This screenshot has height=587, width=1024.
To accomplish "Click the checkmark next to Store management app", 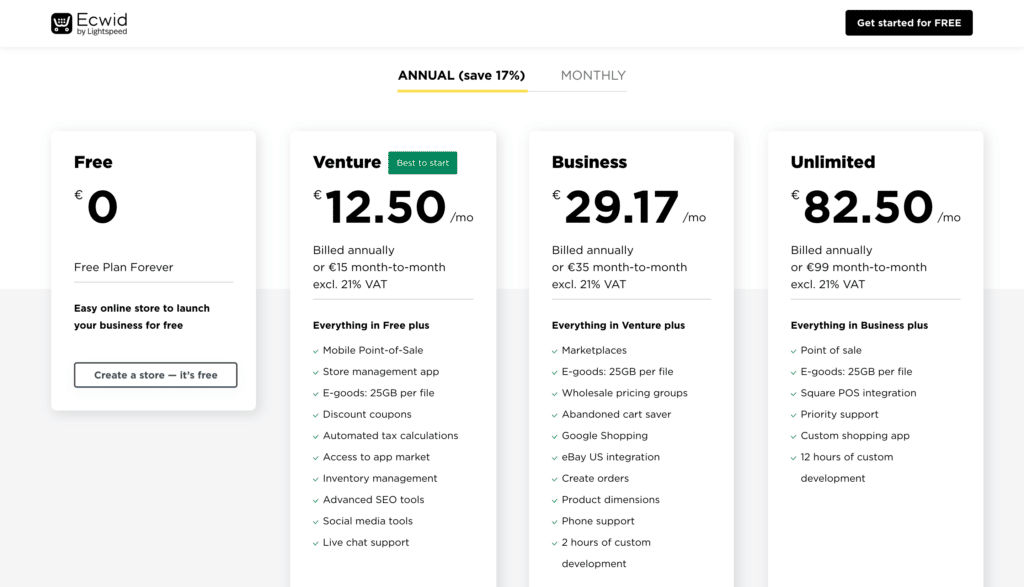I will coord(315,373).
